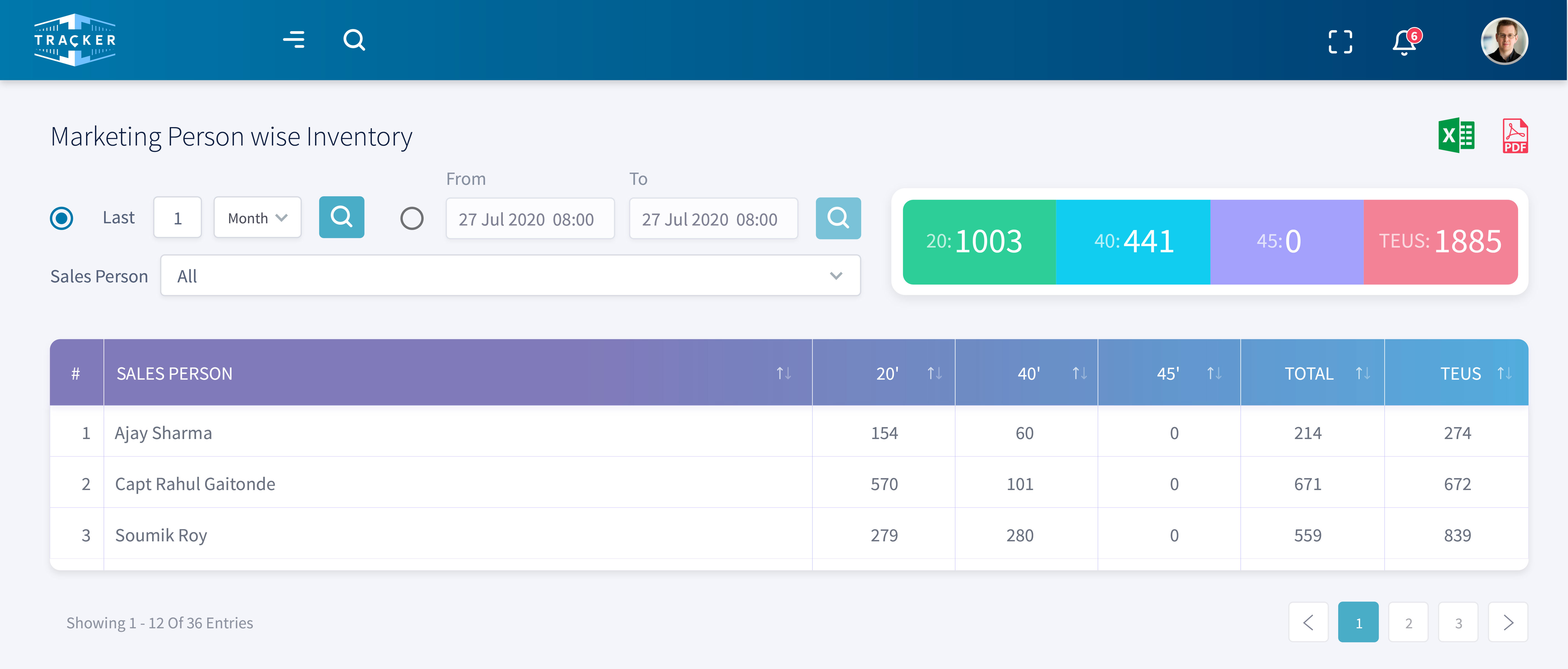Open the Sales Person All dropdown
This screenshot has height=669, width=1568.
coord(511,276)
